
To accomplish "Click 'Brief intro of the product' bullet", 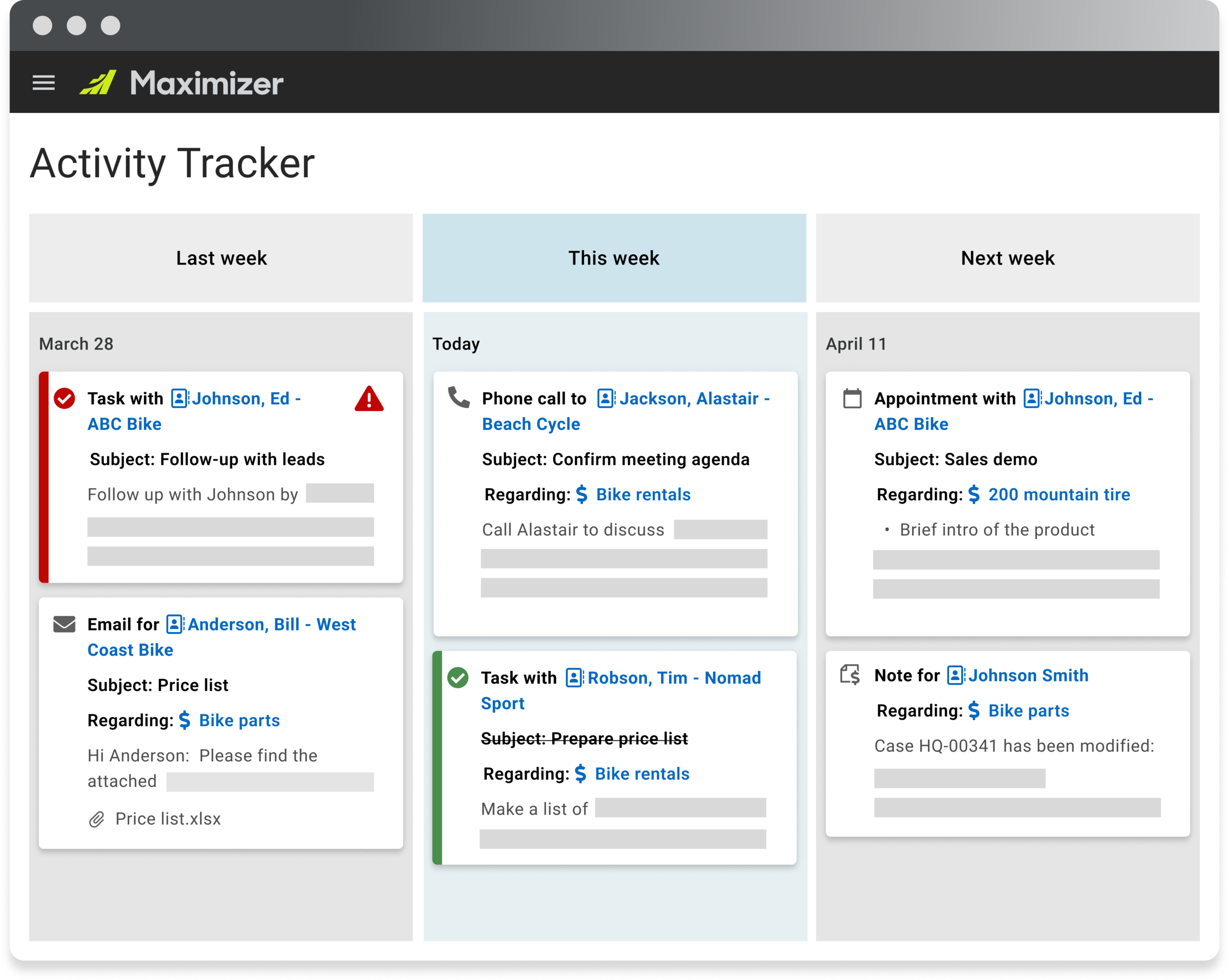I will pyautogui.click(x=997, y=530).
